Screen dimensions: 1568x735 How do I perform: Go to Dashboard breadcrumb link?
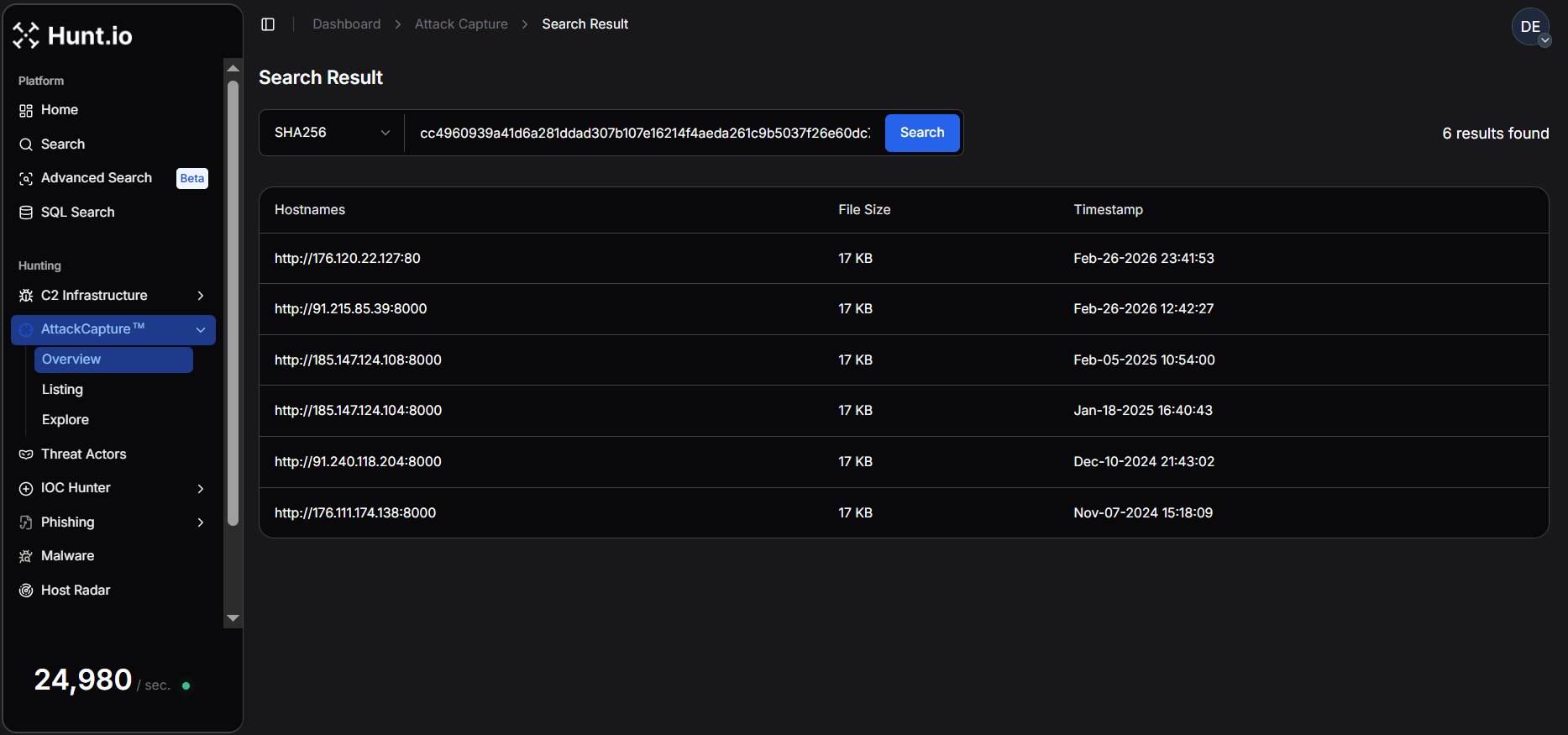tap(347, 24)
